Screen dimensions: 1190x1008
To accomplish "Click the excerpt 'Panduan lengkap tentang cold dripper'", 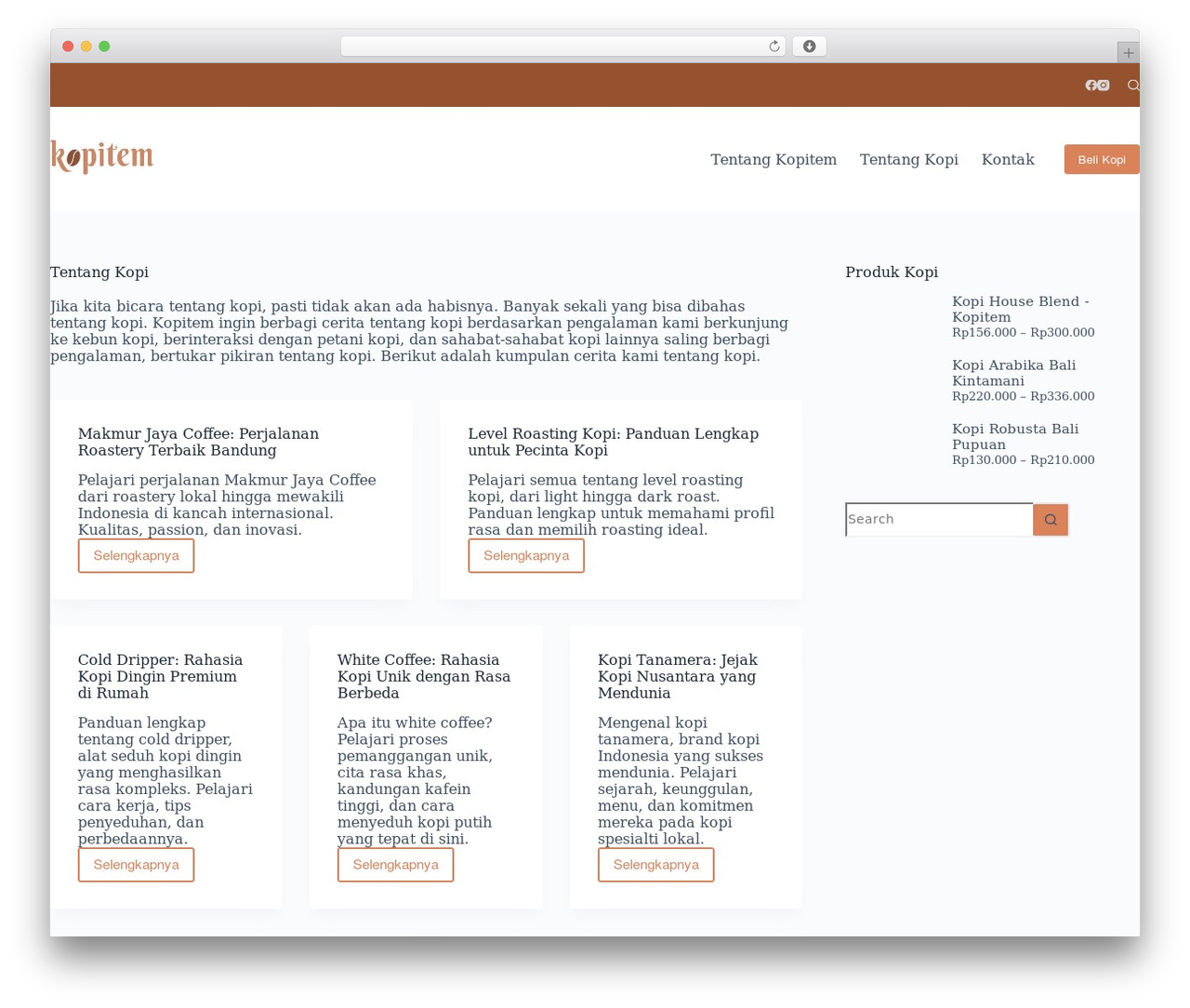I will [x=165, y=781].
